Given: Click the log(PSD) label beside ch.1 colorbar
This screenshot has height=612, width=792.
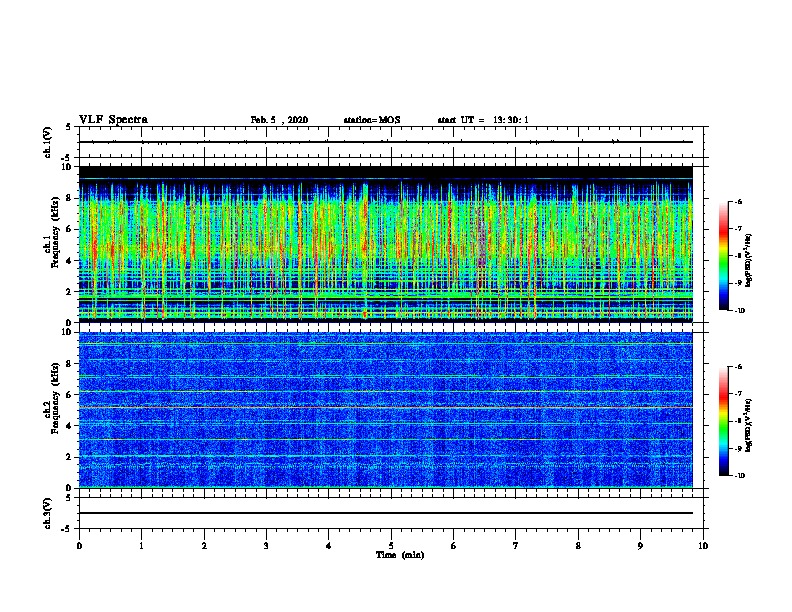Looking at the screenshot, I should [x=748, y=260].
